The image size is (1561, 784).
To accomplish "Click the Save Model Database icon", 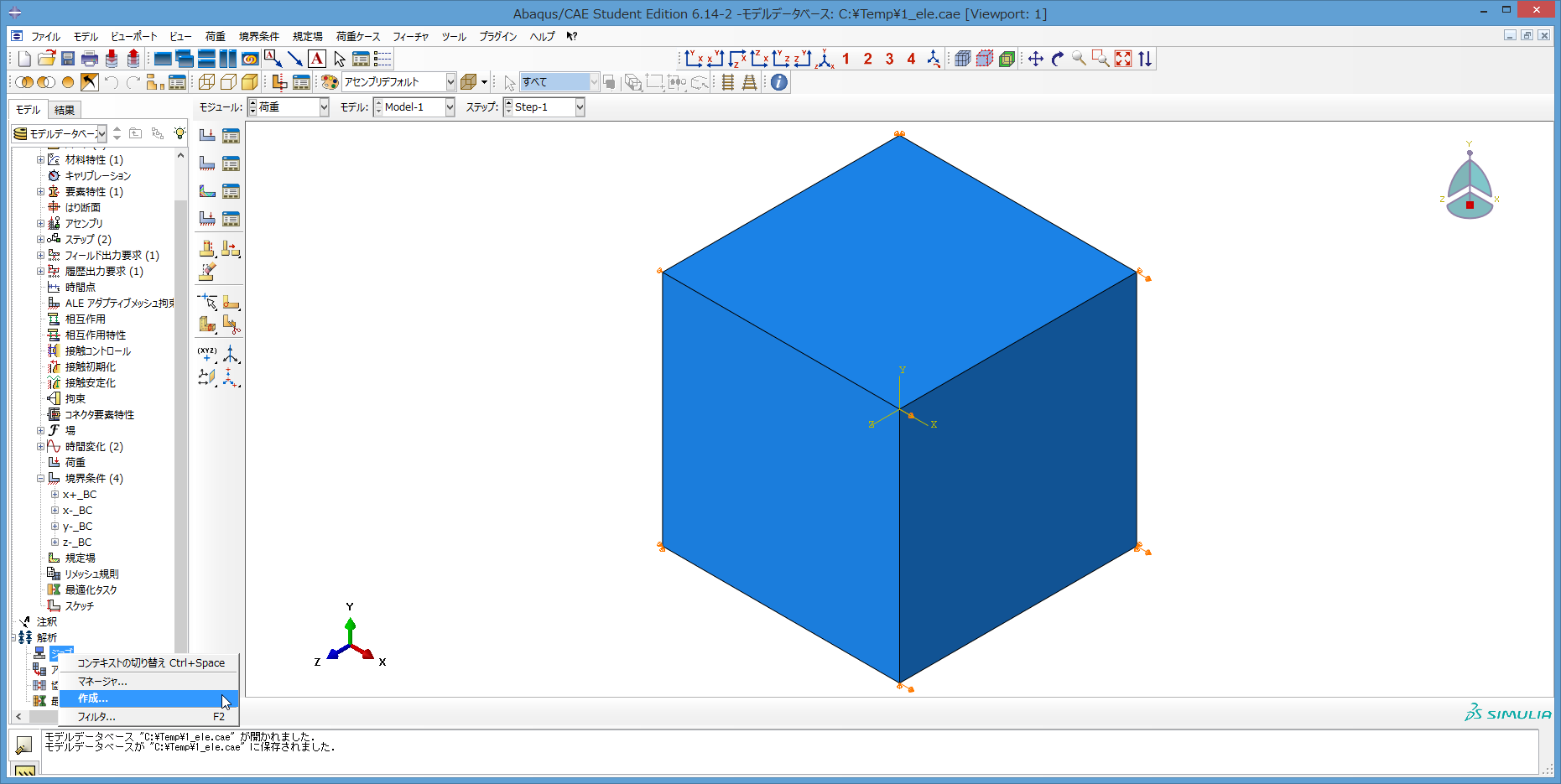I will point(68,59).
